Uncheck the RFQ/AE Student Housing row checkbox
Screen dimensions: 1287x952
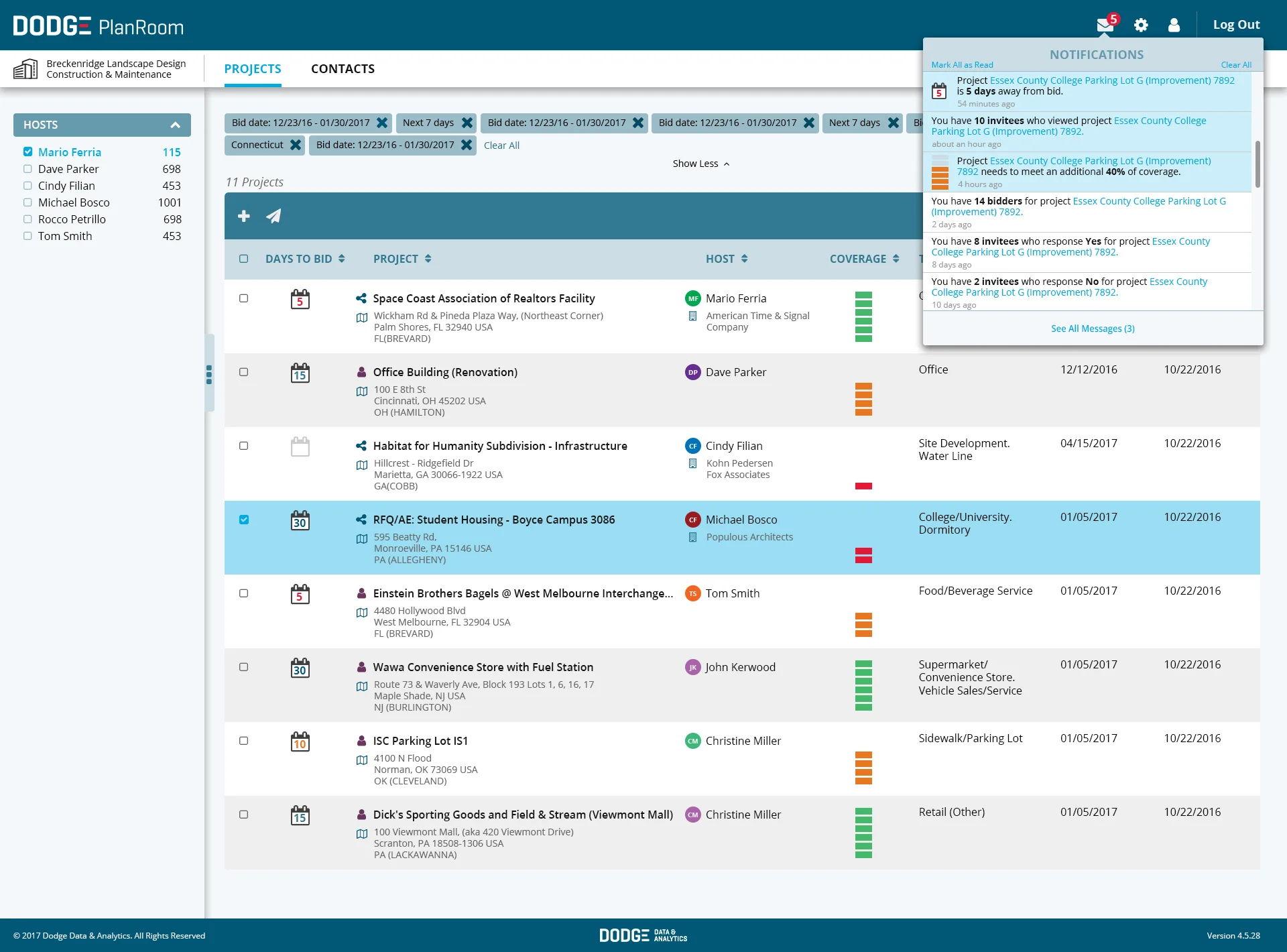tap(244, 520)
